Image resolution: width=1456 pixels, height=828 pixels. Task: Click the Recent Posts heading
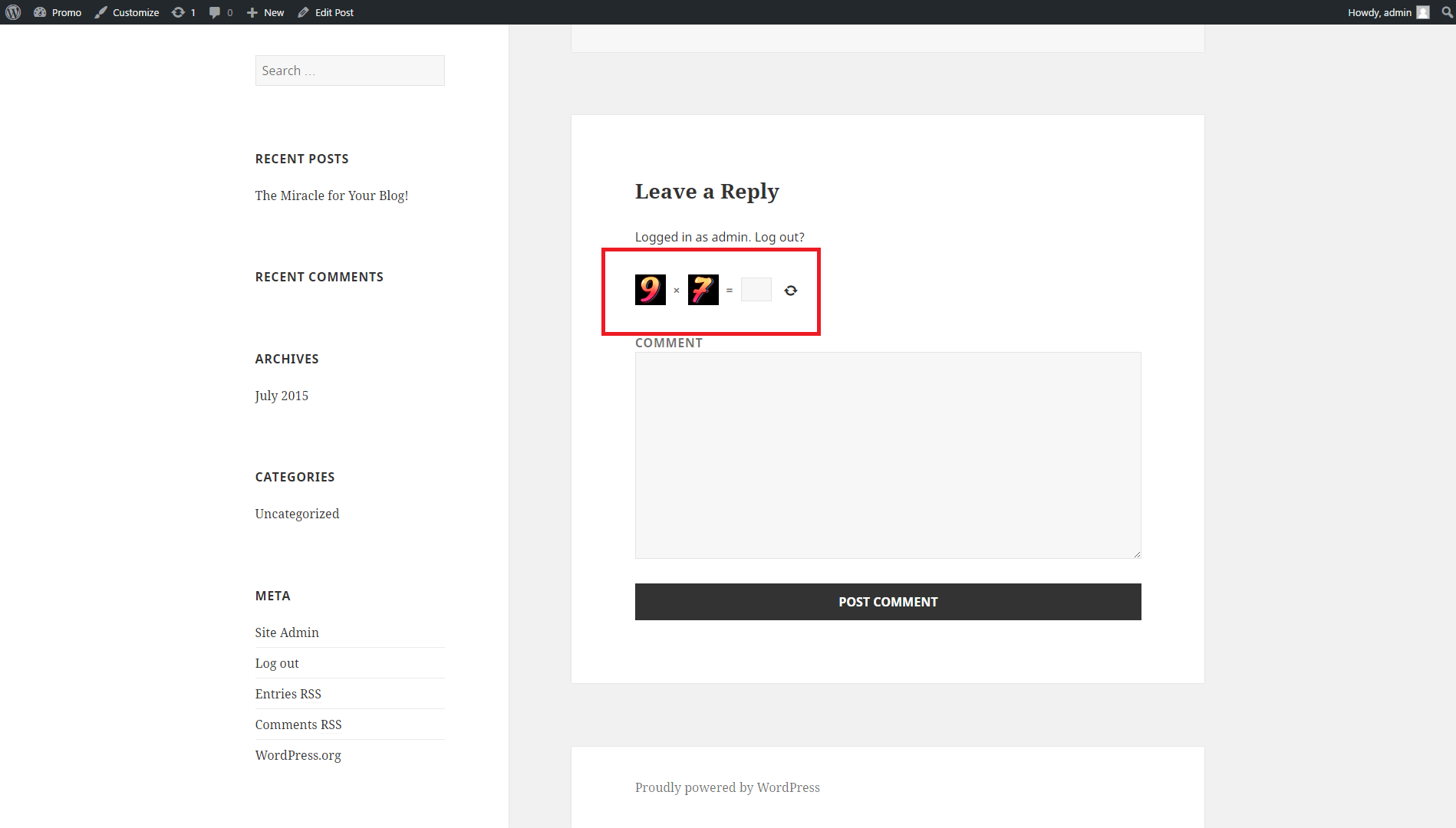point(302,159)
